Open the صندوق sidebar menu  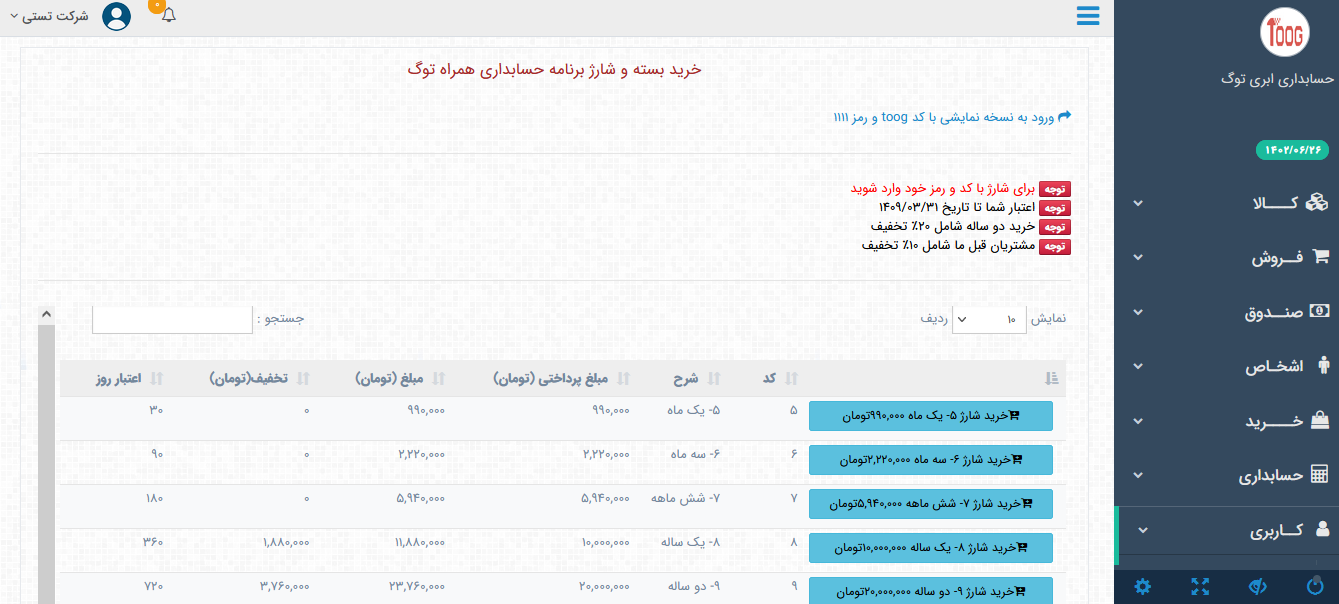click(x=1227, y=312)
